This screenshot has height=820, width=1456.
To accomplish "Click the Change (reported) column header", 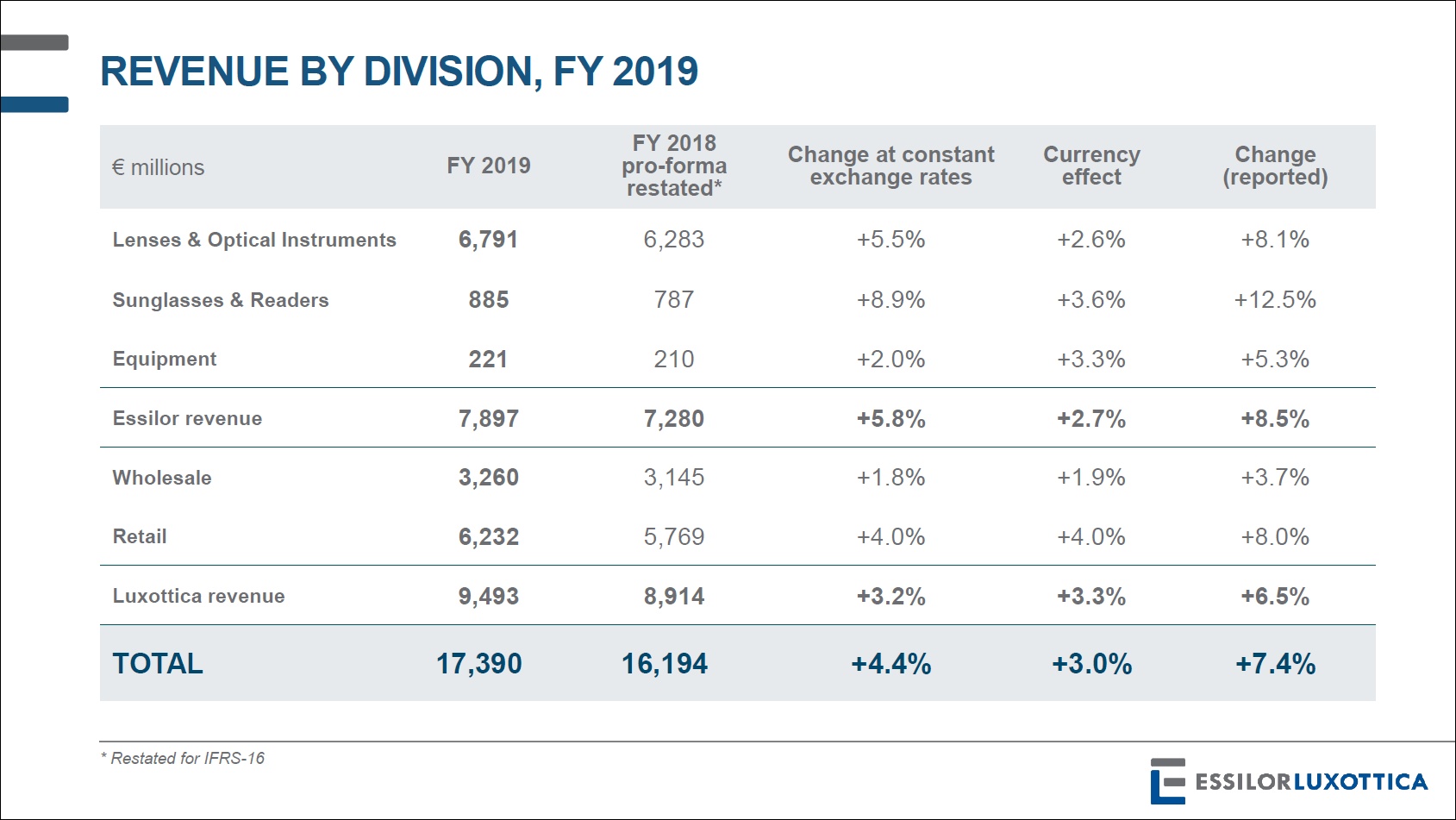I will click(1275, 166).
